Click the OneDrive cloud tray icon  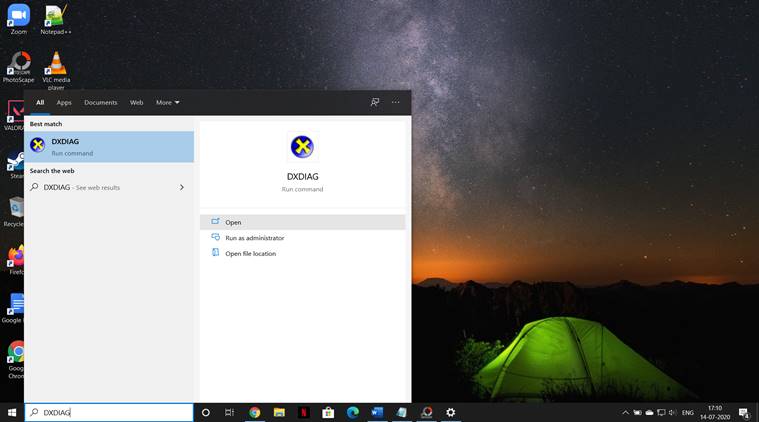pos(649,413)
